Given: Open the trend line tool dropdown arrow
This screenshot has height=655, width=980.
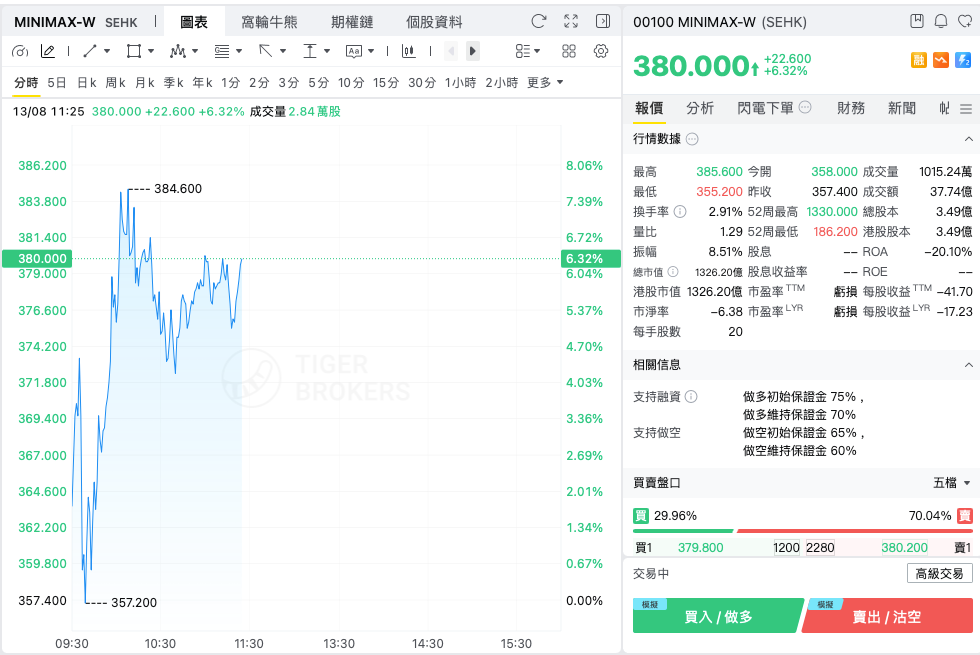Looking at the screenshot, I should [107, 51].
